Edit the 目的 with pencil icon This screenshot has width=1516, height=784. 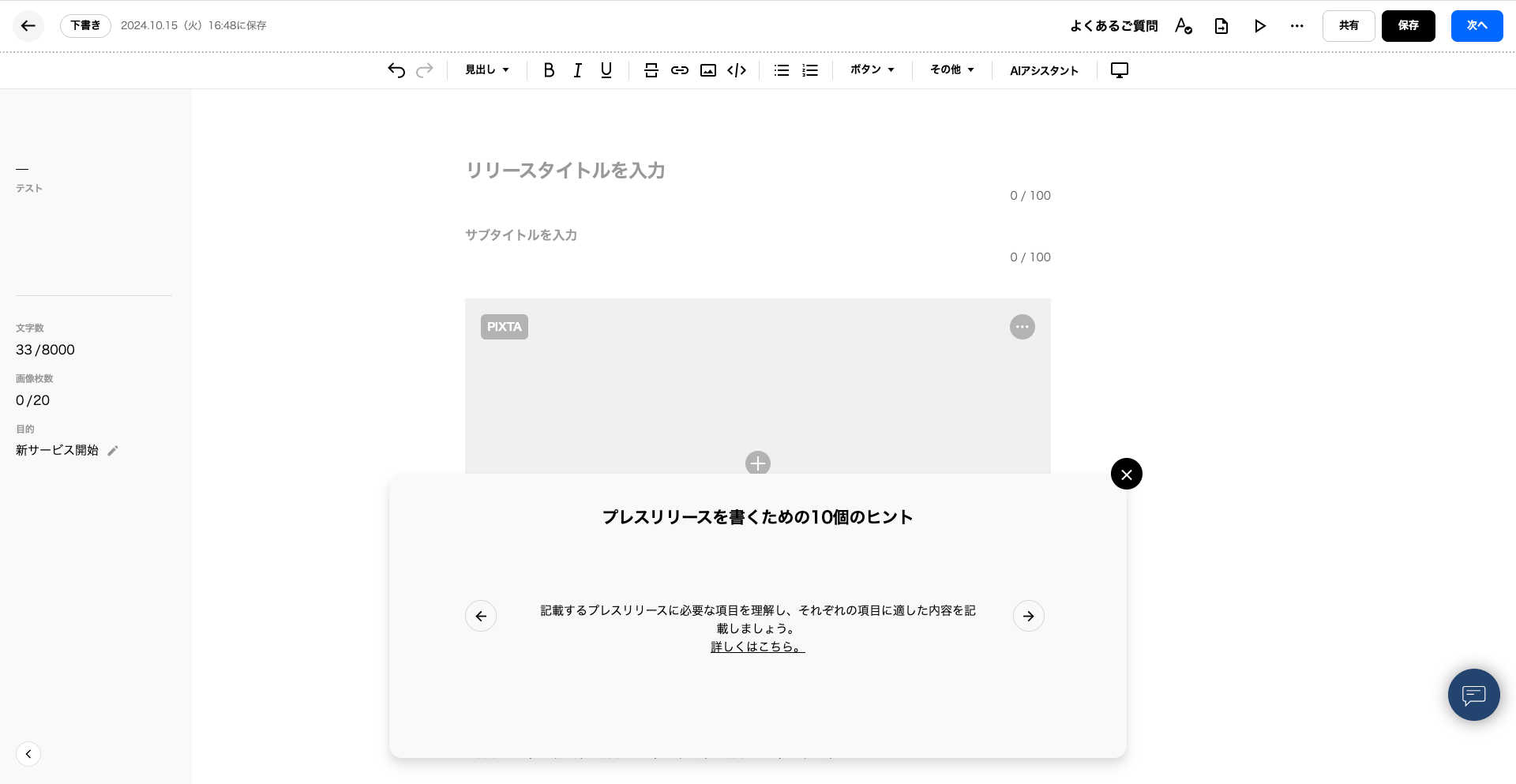pos(113,451)
